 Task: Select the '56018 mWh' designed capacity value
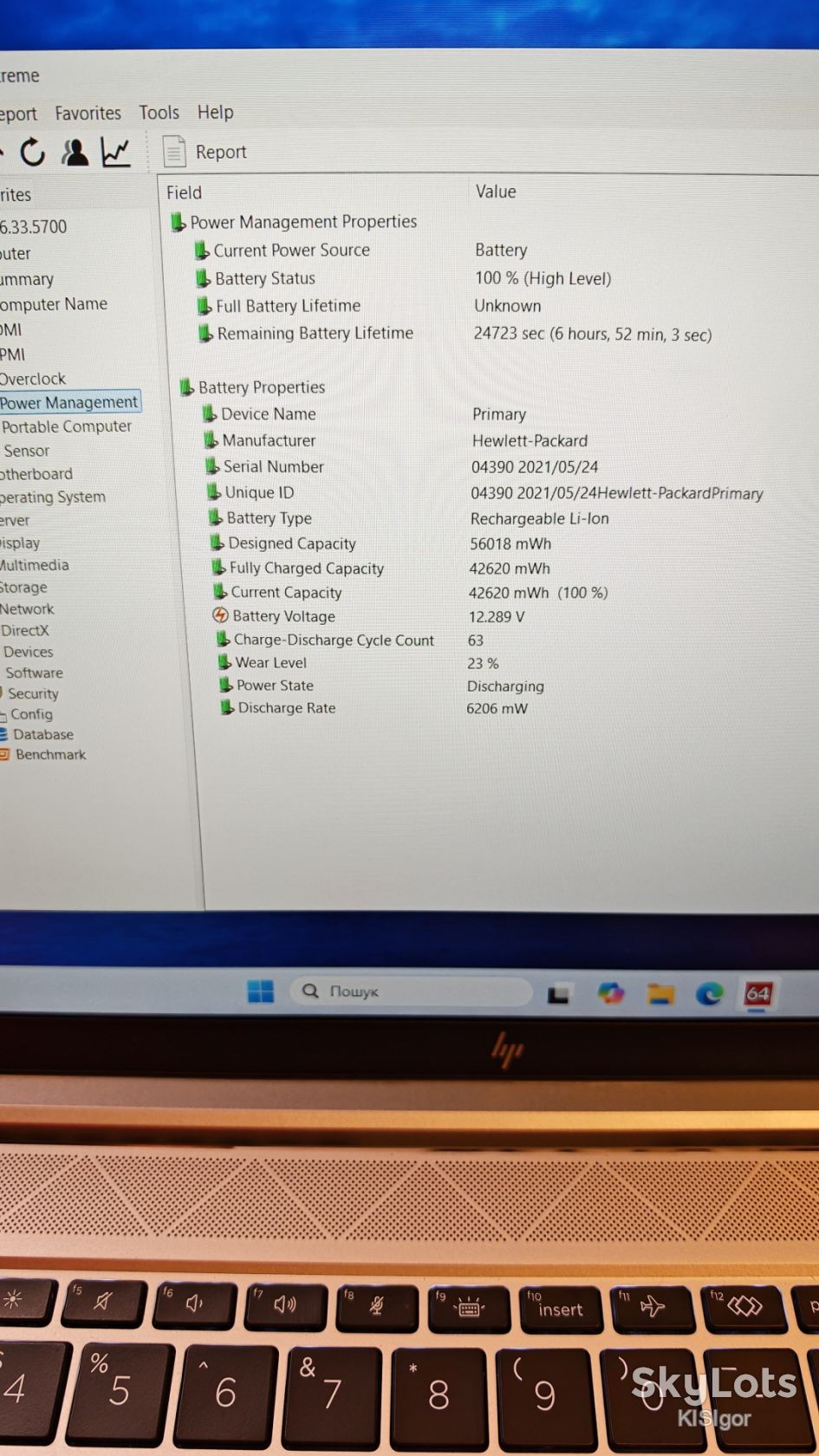(x=510, y=543)
